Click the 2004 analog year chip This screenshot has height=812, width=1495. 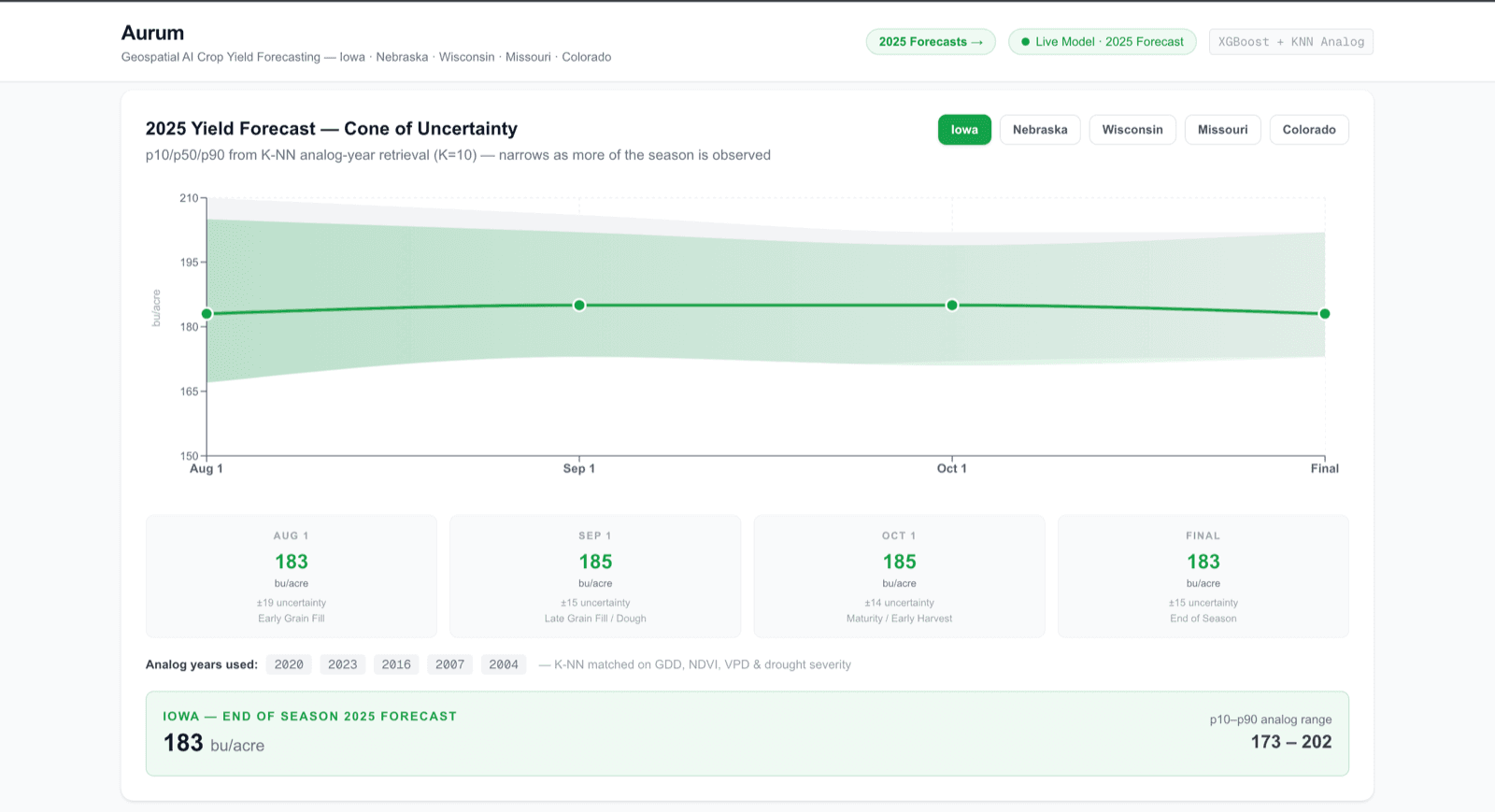[504, 664]
